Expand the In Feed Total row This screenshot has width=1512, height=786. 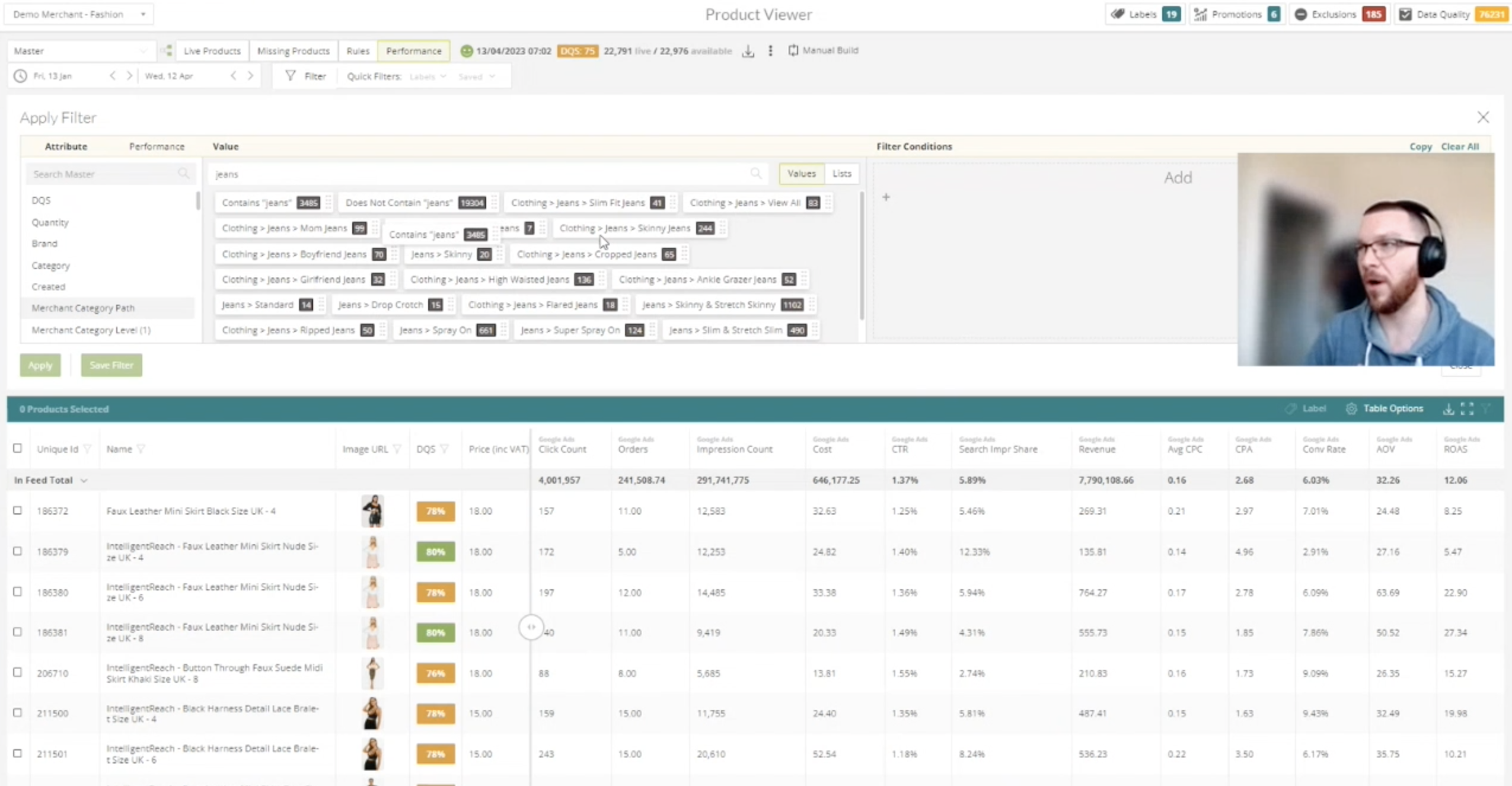(84, 480)
